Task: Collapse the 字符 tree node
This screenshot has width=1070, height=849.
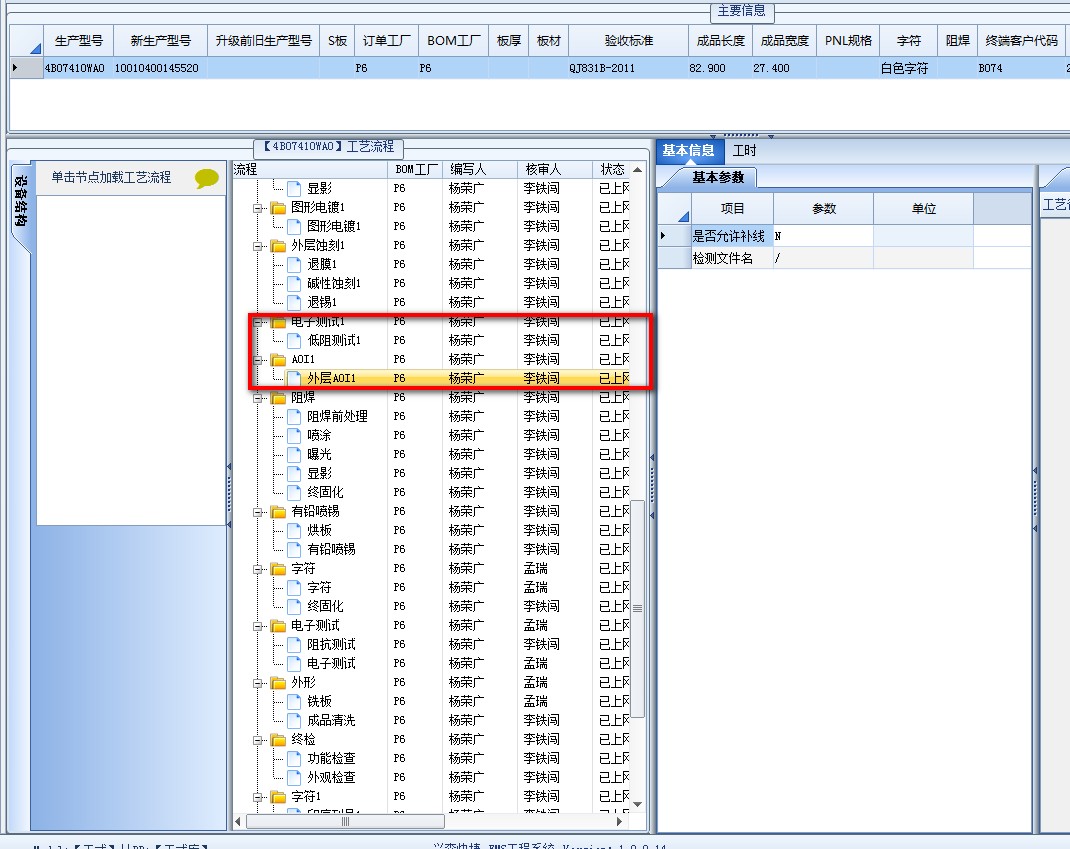Action: (x=258, y=570)
